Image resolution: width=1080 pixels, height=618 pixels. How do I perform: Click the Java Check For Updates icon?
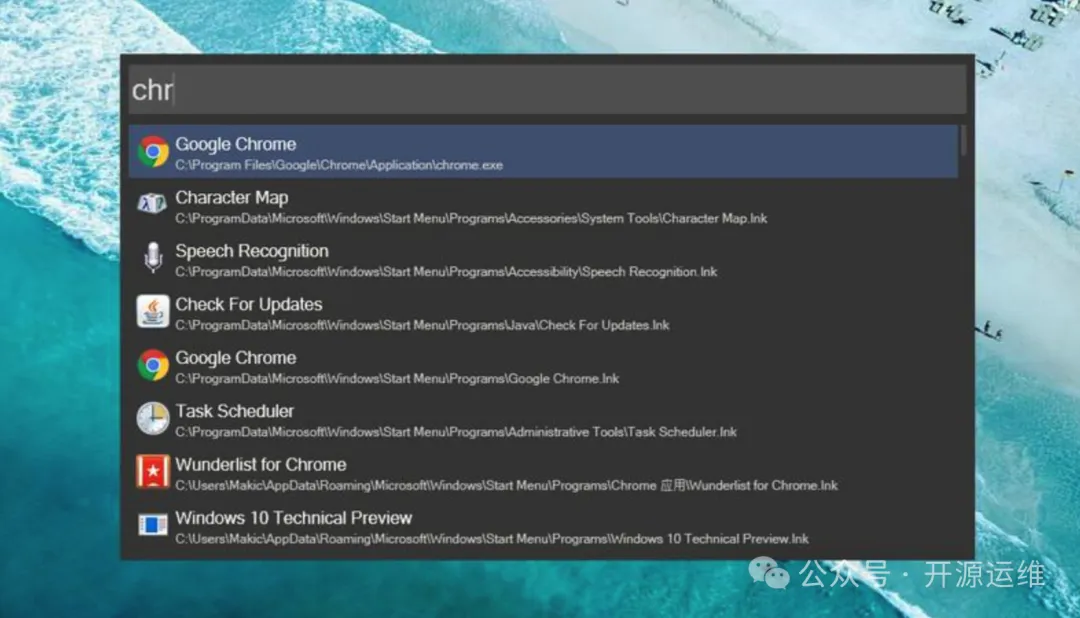(153, 312)
